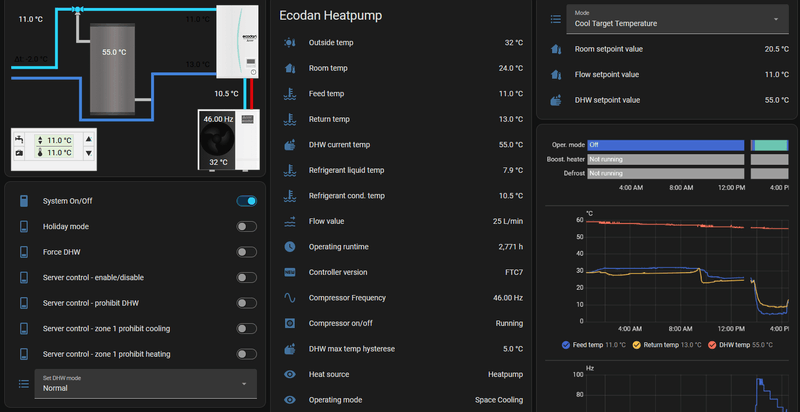Click the Δt: -2.0 °C label

click(x=31, y=59)
